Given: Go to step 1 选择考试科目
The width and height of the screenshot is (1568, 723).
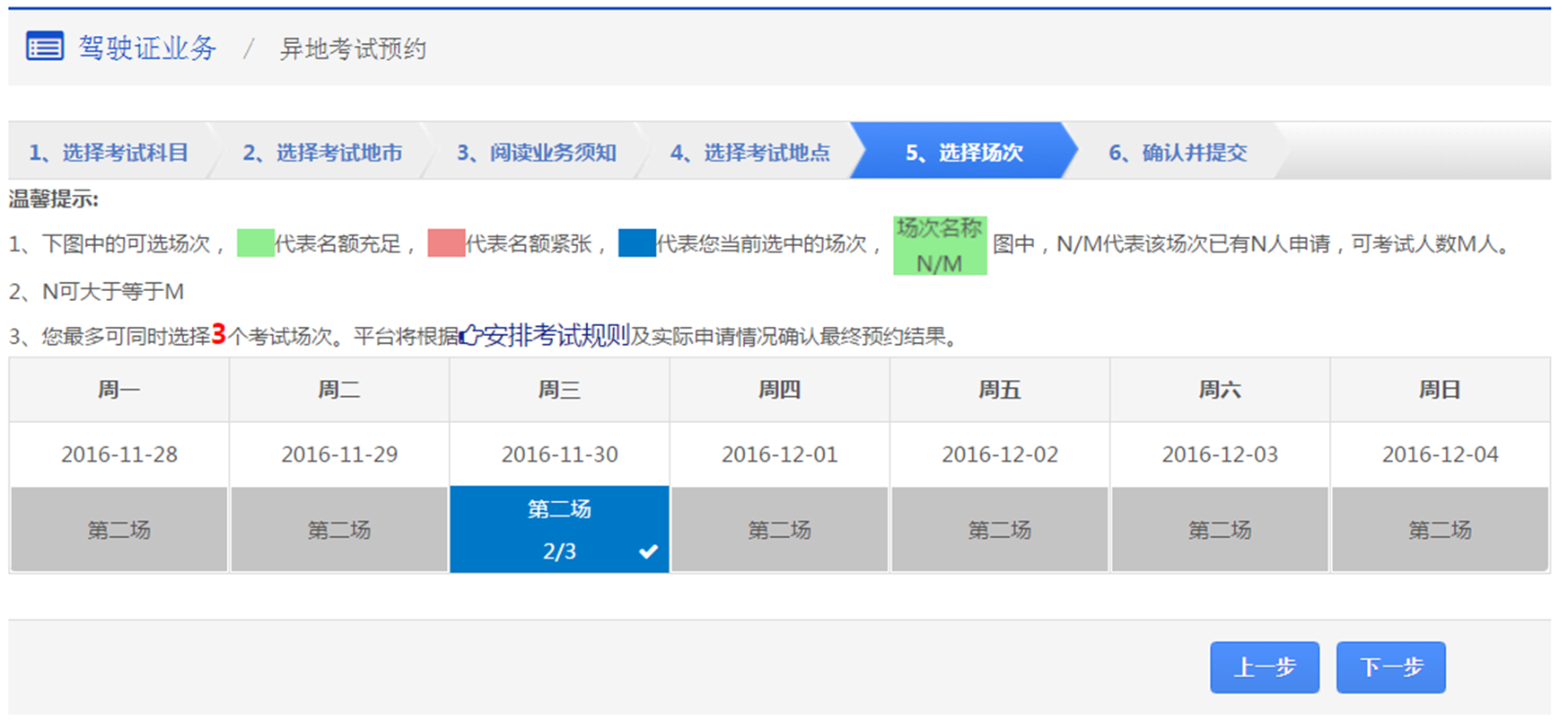Looking at the screenshot, I should point(109,153).
